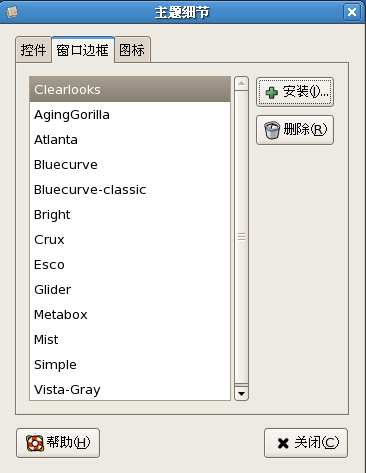Click the scrollbar down arrow
The width and height of the screenshot is (366, 473).
click(x=241, y=394)
